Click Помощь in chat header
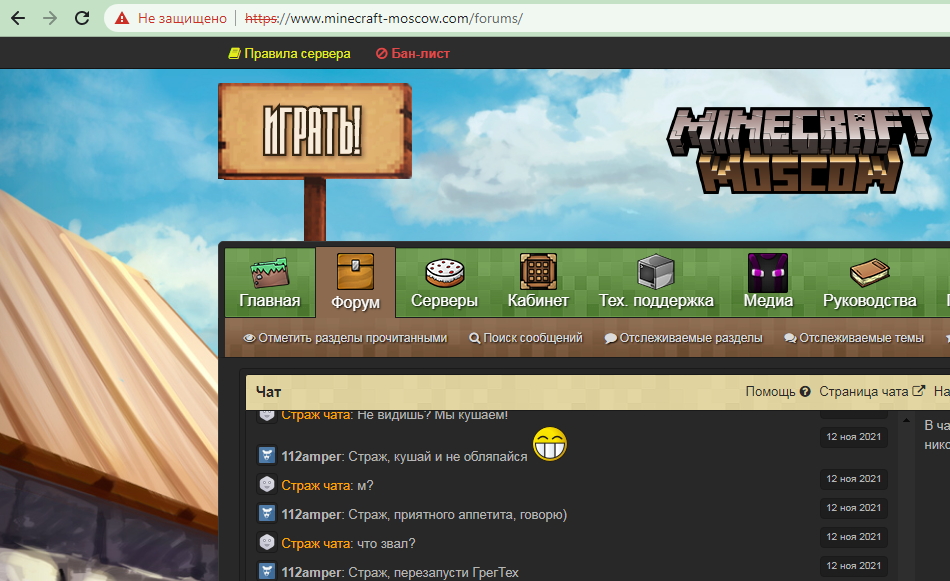 [x=777, y=392]
